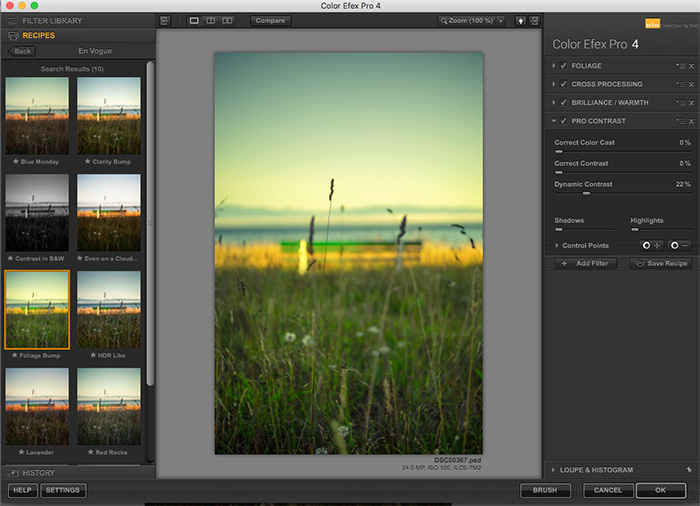
Task: Select the Blue Monday recipe thumbnail
Action: click(37, 116)
